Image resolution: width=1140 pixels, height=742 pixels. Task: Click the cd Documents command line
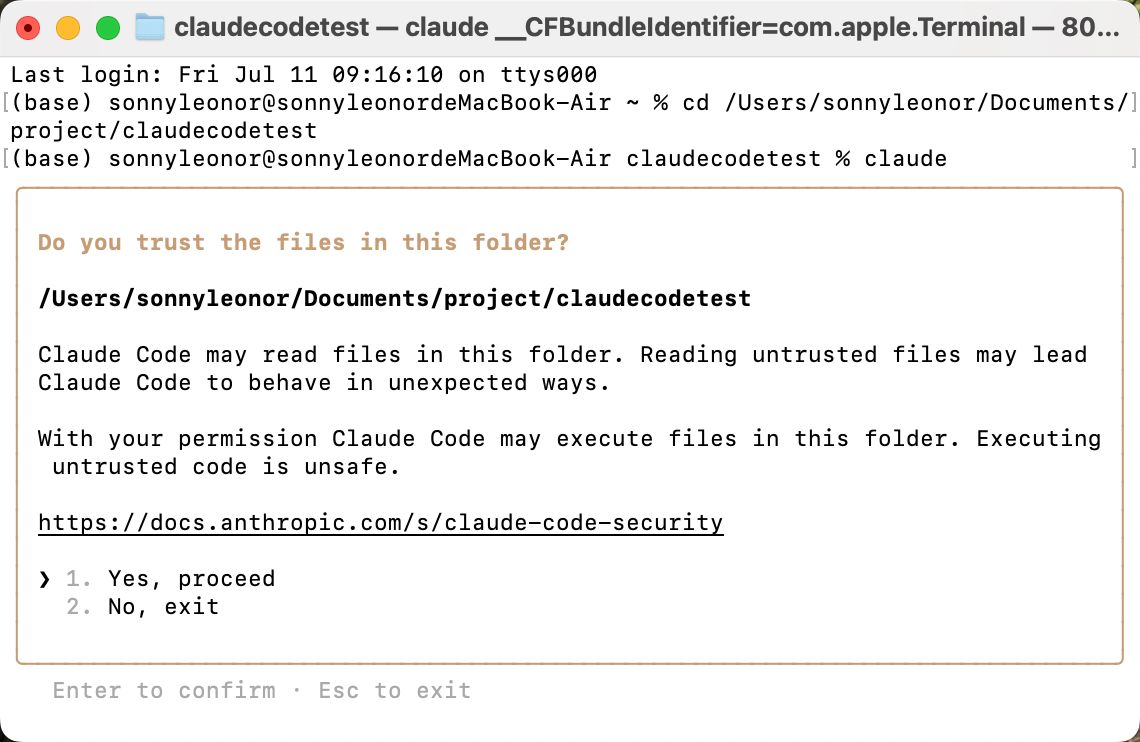560,102
